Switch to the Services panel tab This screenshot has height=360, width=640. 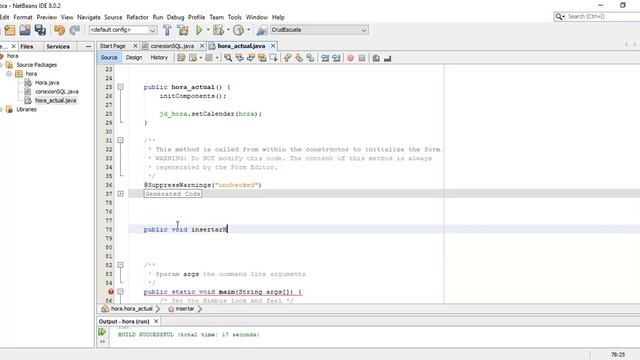coord(58,47)
